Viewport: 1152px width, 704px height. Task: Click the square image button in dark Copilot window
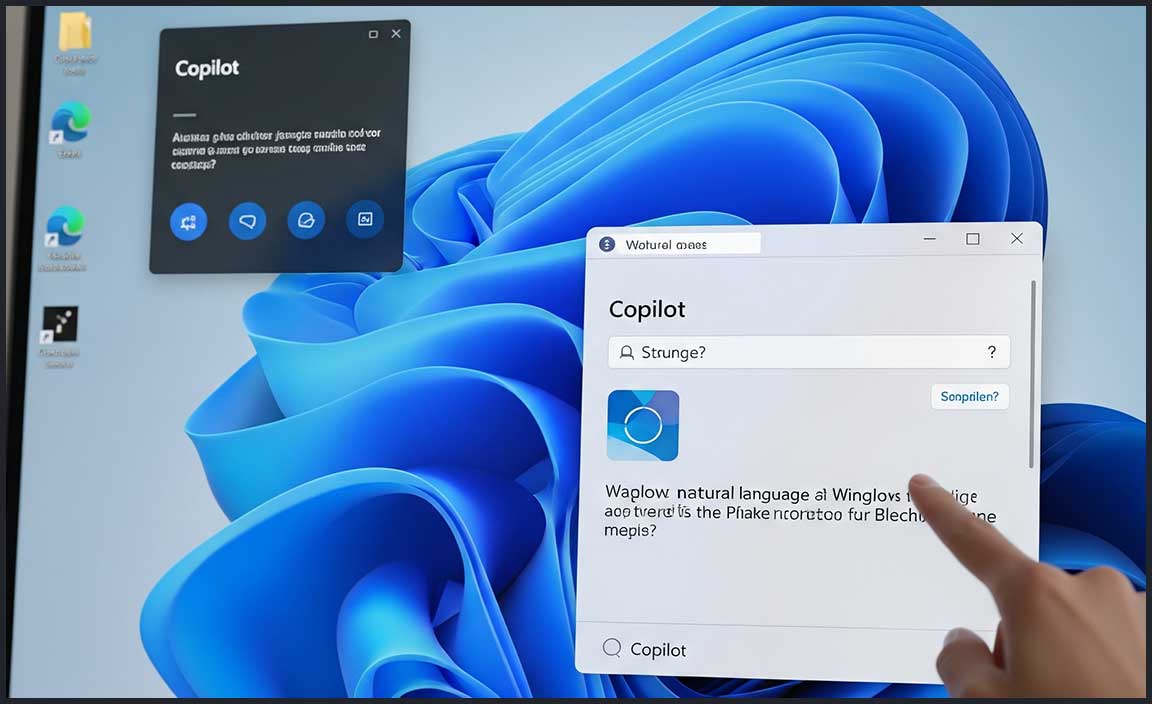pos(365,219)
